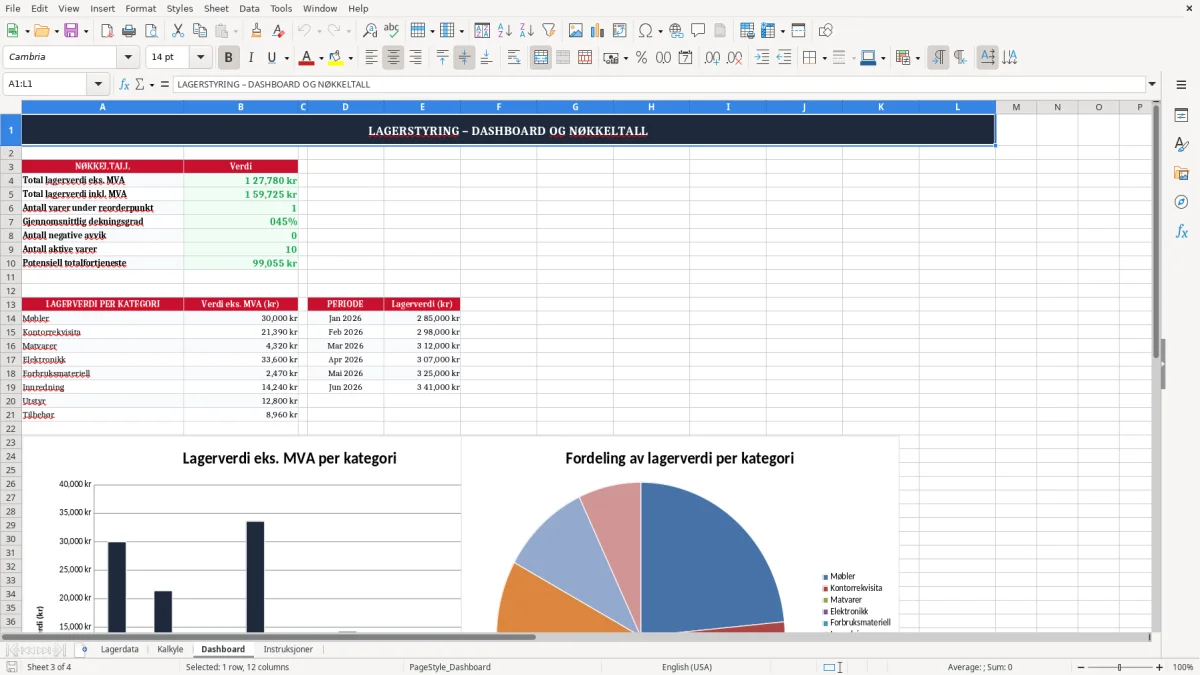Viewport: 1200px width, 675px height.
Task: Click the zoom-in plus button
Action: [x=1159, y=667]
